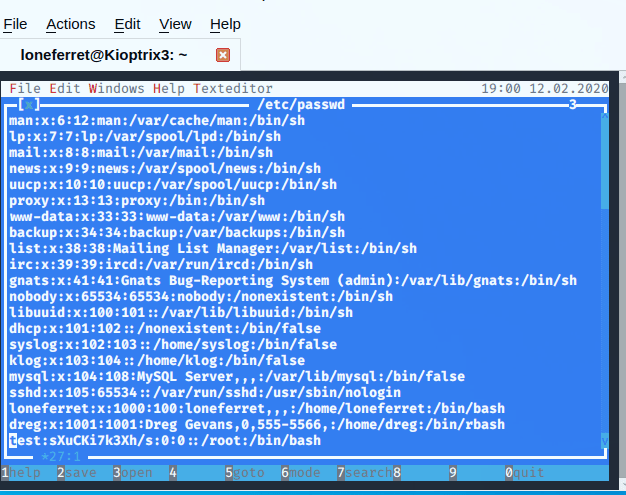Open the ht editor Help menu
626x495 pixels.
click(x=168, y=88)
